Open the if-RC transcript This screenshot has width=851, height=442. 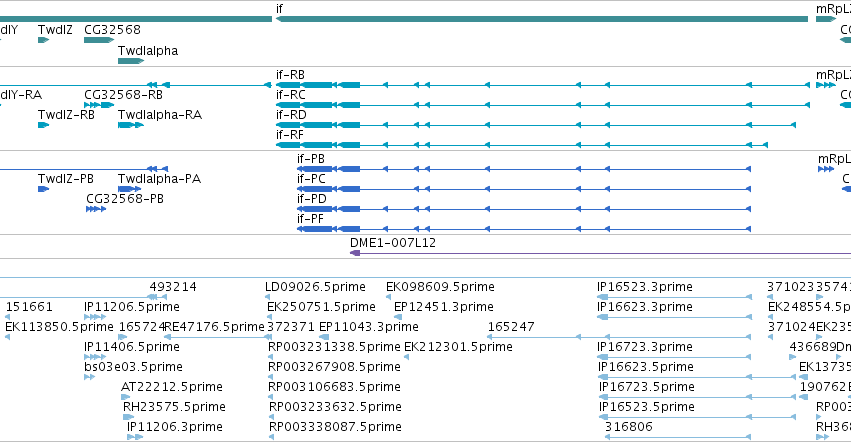coord(543,105)
